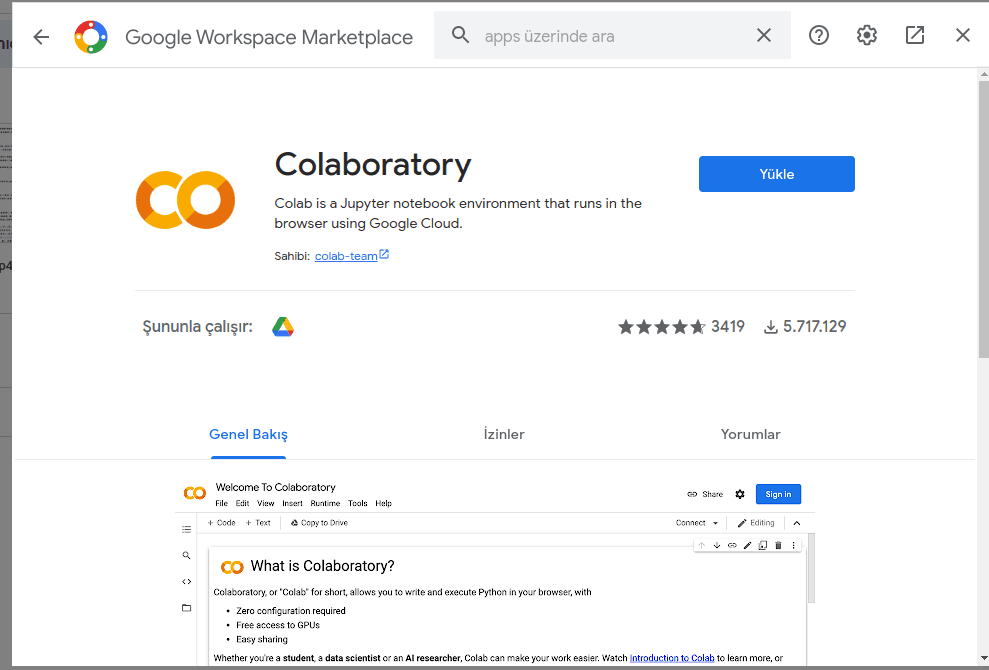Viewport: 989px width, 670px height.
Task: Open Marketplace in new window icon
Action: (x=915, y=35)
